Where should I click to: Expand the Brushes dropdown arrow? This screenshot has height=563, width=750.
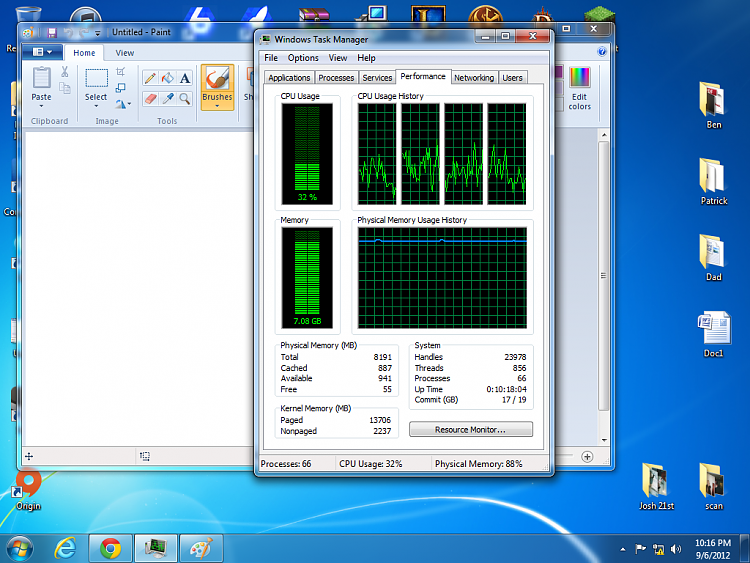217,106
